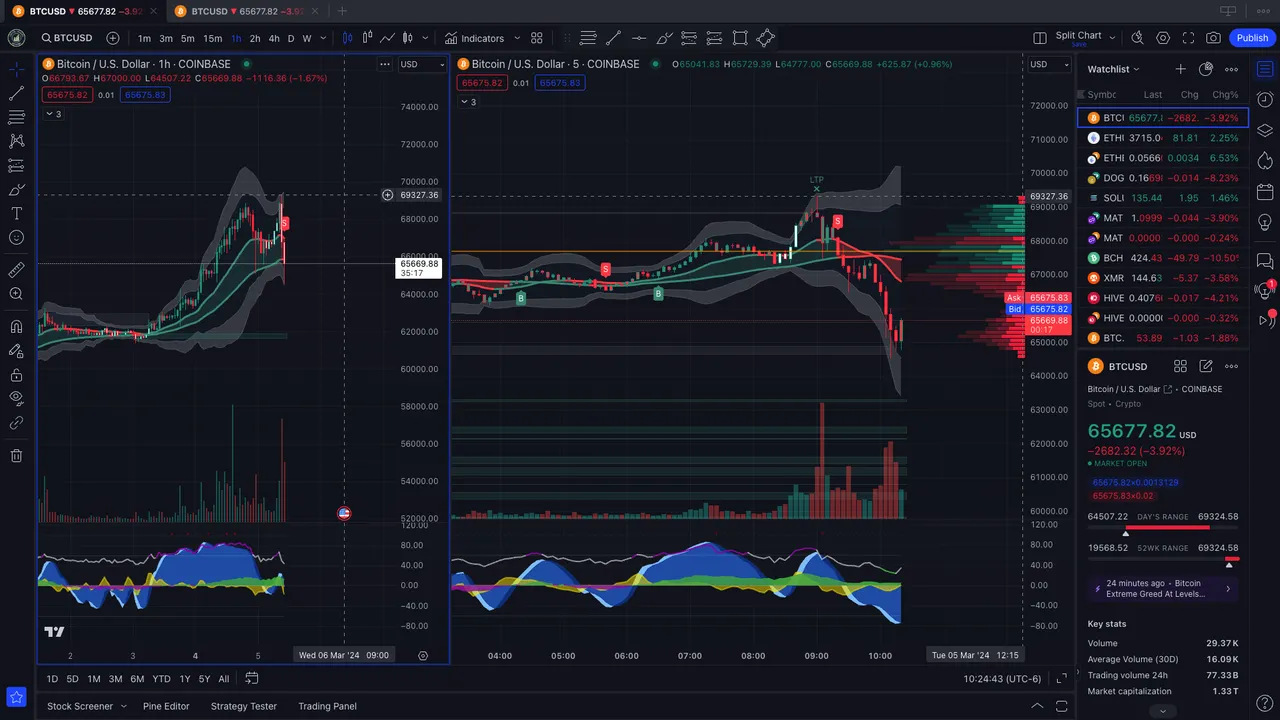Open the advanced view pie icon in Watchlist

(1206, 69)
